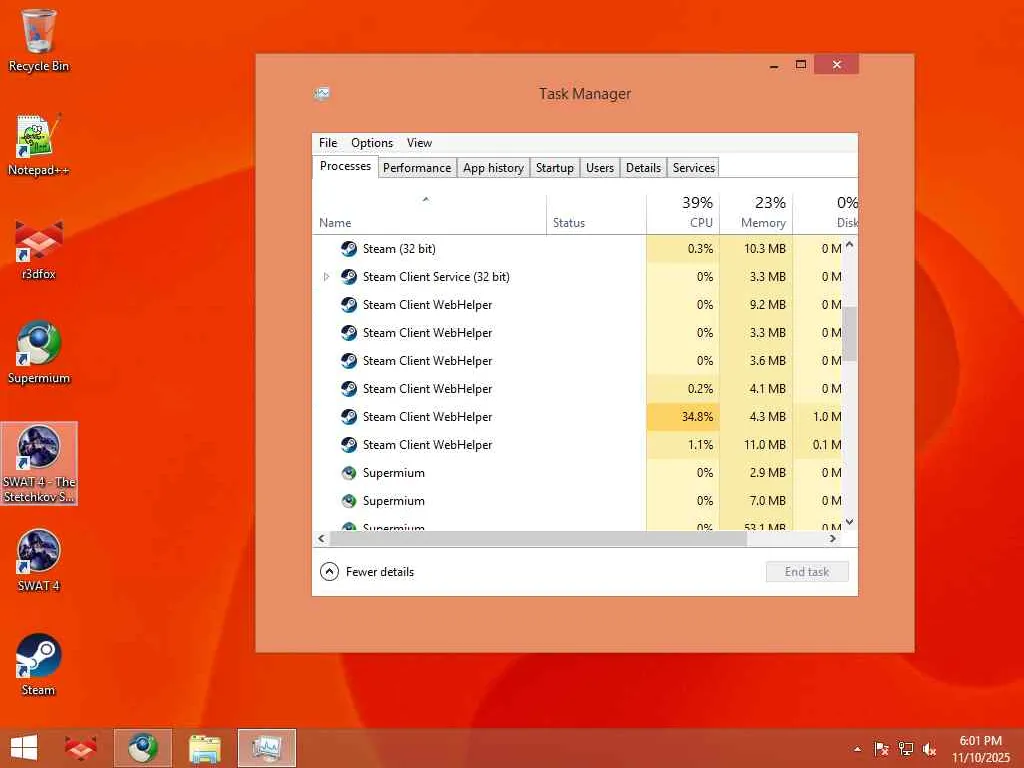Screen dimensions: 1024x768
Task: Sort processes by the CPU column header
Action: [683, 213]
